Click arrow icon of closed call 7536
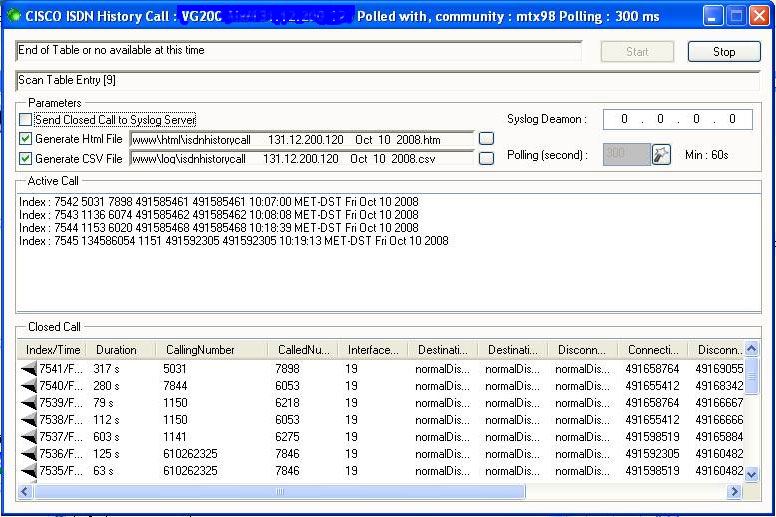 click(x=29, y=454)
